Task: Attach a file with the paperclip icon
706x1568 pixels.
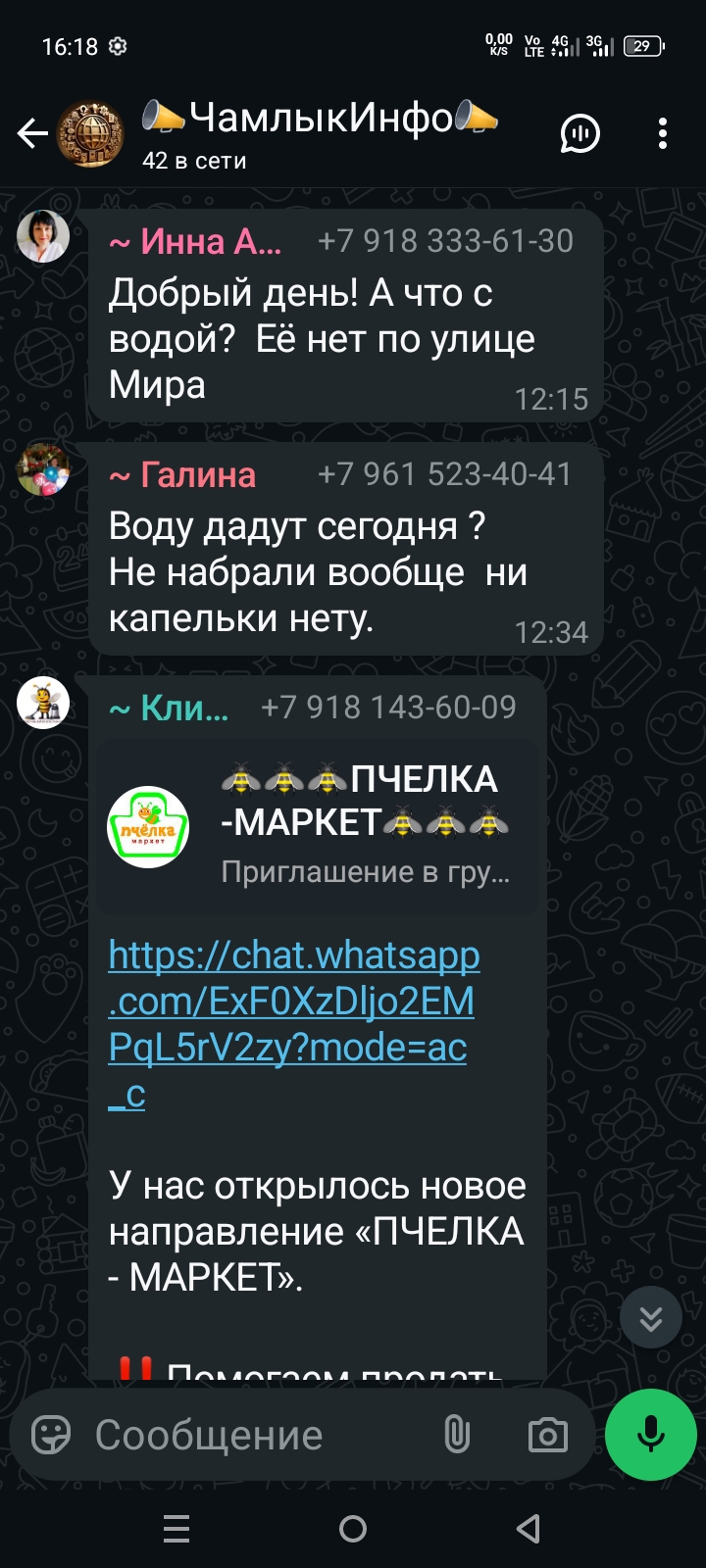Action: 456,1436
